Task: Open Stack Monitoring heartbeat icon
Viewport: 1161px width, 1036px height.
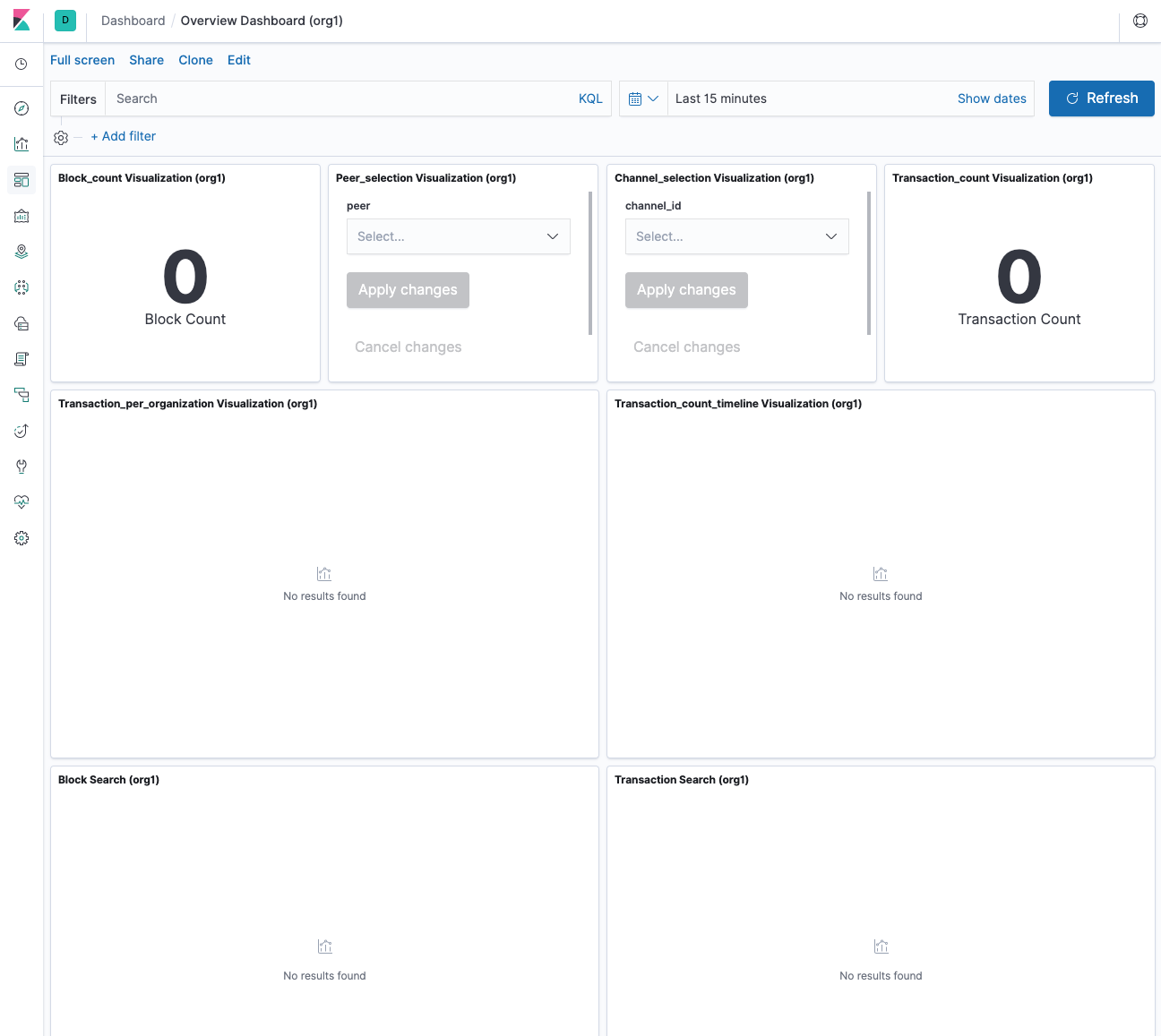Action: pyautogui.click(x=21, y=502)
